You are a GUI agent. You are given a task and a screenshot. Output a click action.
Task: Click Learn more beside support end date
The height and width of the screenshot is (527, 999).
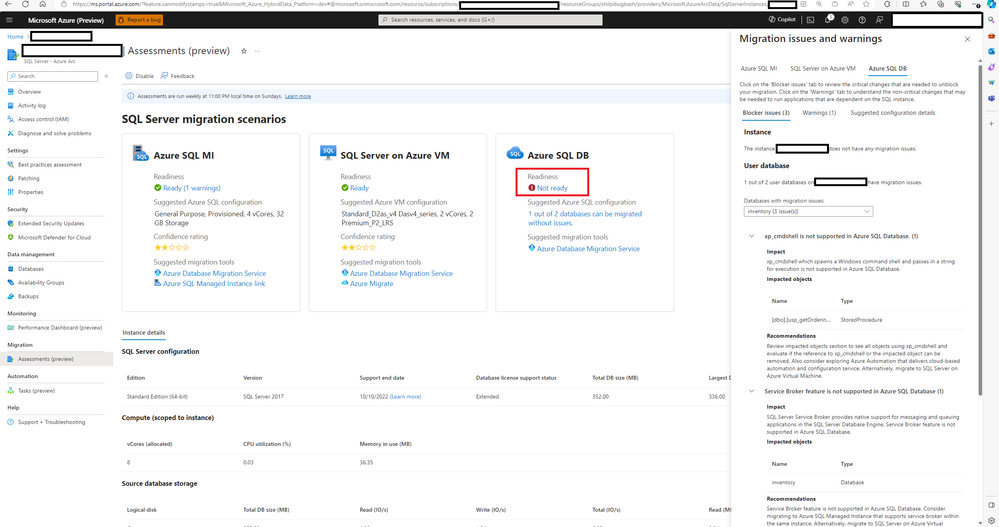click(x=405, y=396)
